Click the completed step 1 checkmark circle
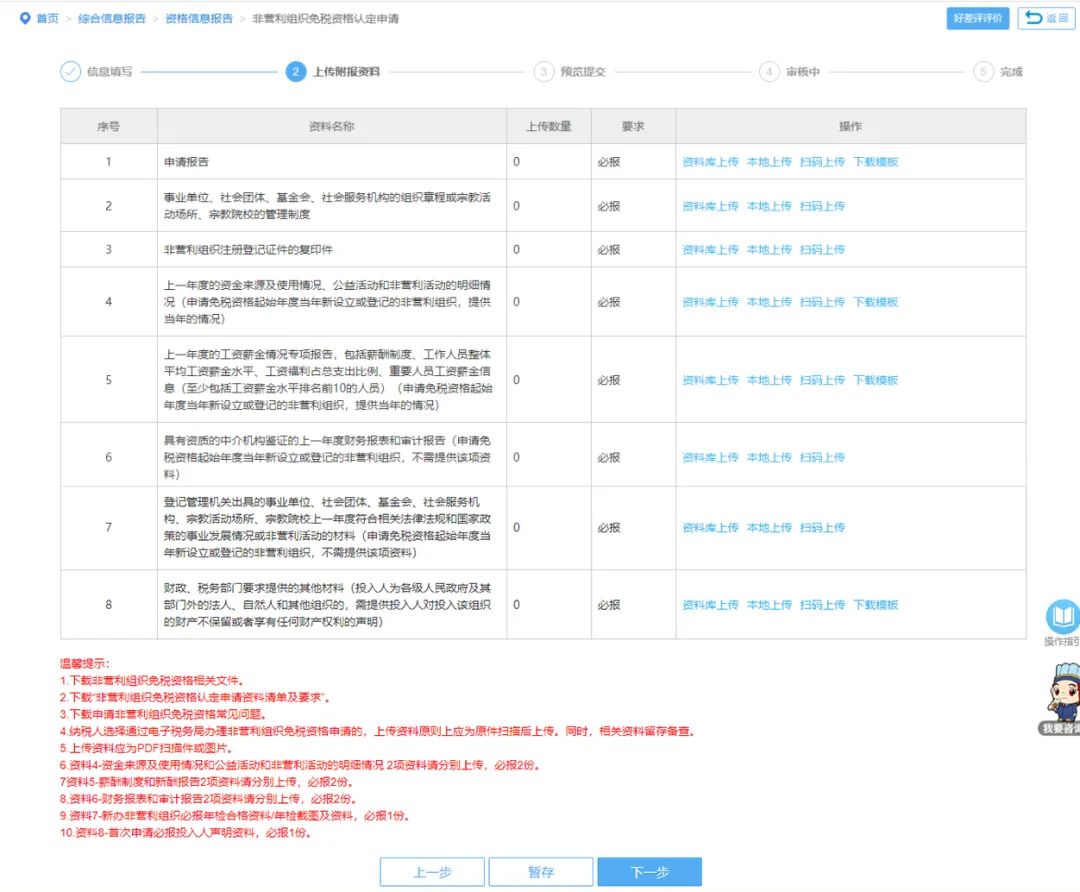Viewport: 1080px width, 892px height. pyautogui.click(x=70, y=72)
